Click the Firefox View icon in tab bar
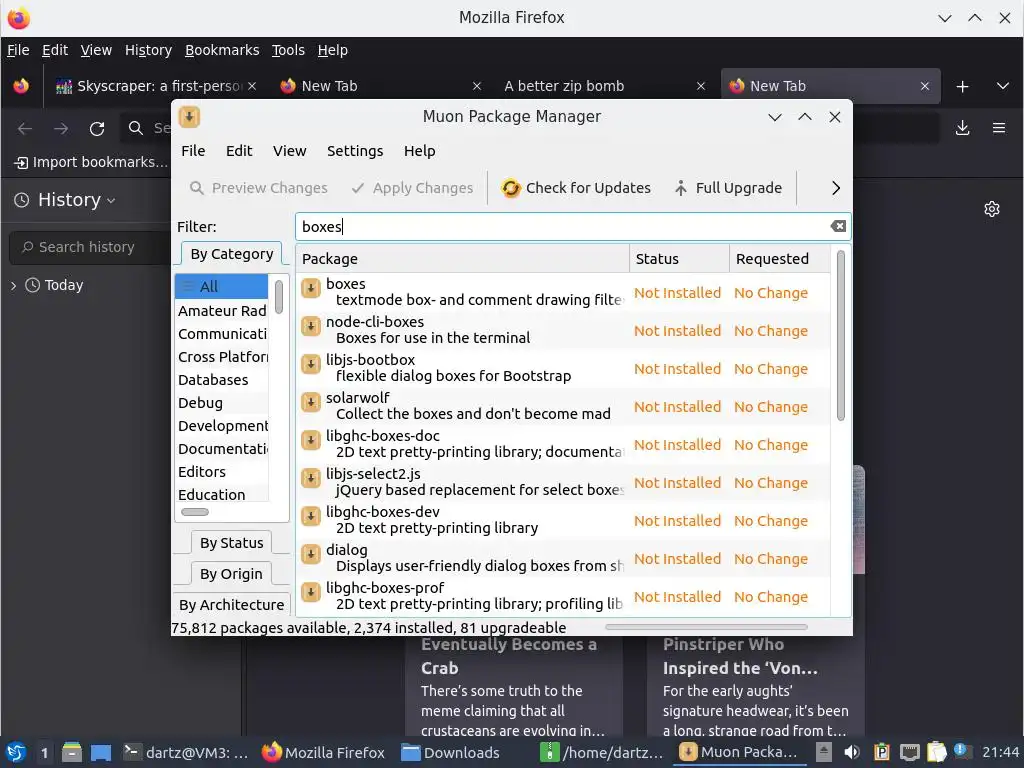This screenshot has height=768, width=1024. (x=21, y=86)
